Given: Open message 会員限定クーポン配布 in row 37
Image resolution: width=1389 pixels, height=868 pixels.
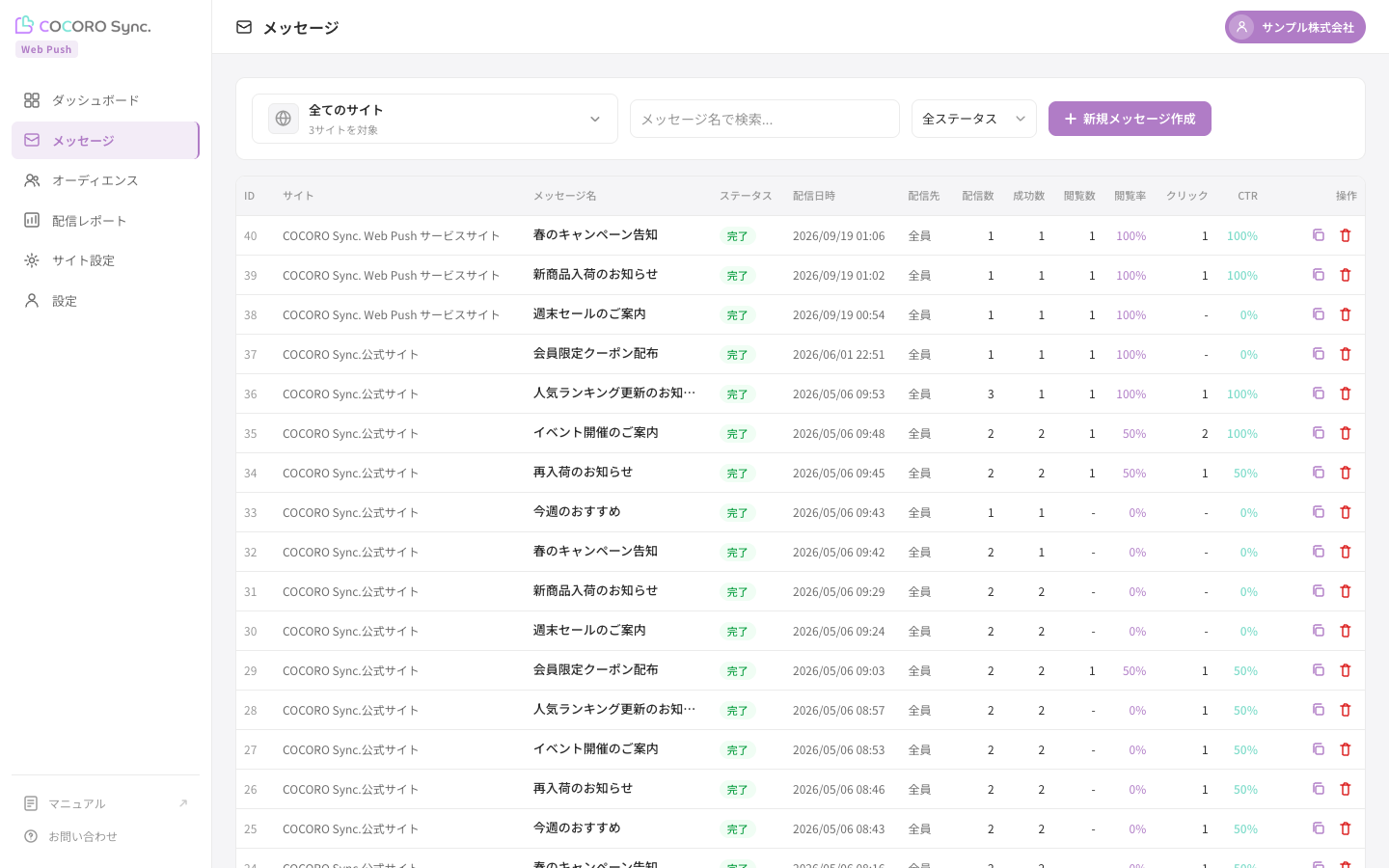Looking at the screenshot, I should pyautogui.click(x=595, y=353).
